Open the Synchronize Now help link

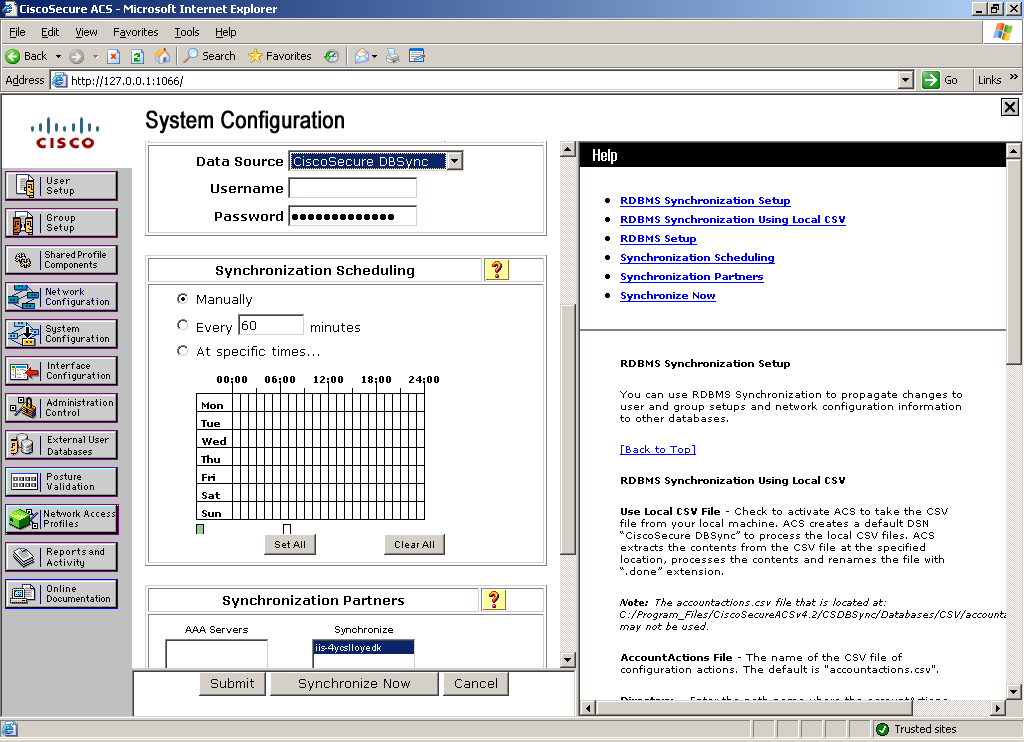pos(667,295)
